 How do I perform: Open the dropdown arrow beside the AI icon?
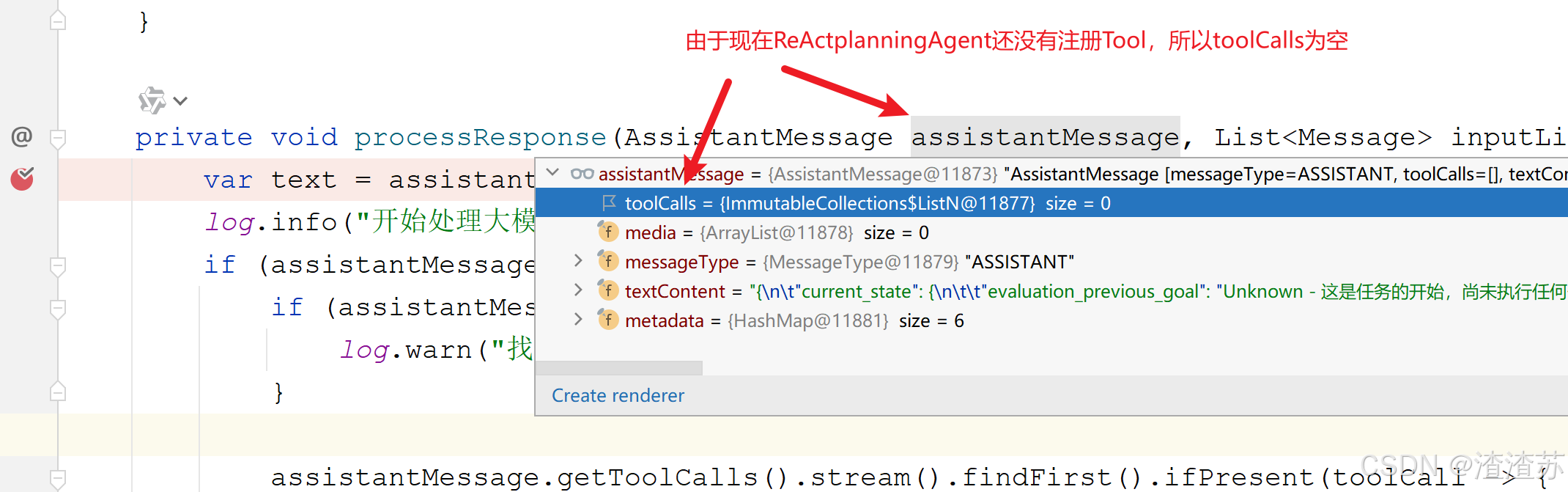(180, 101)
